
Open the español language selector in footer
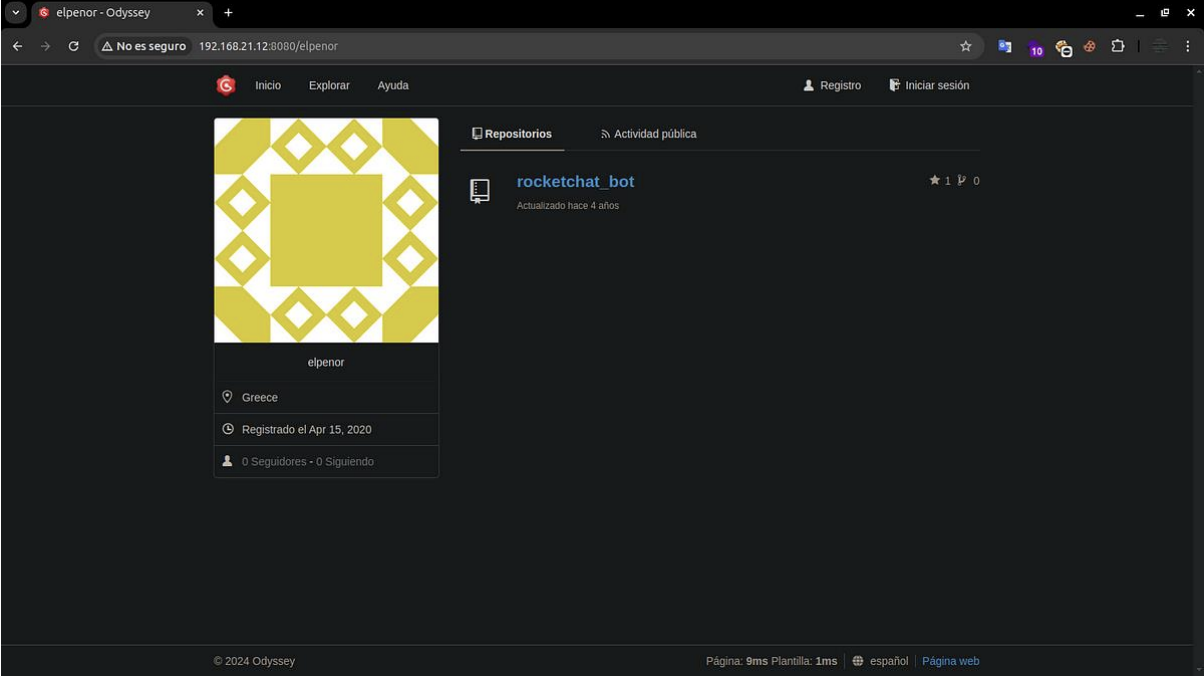coord(880,661)
